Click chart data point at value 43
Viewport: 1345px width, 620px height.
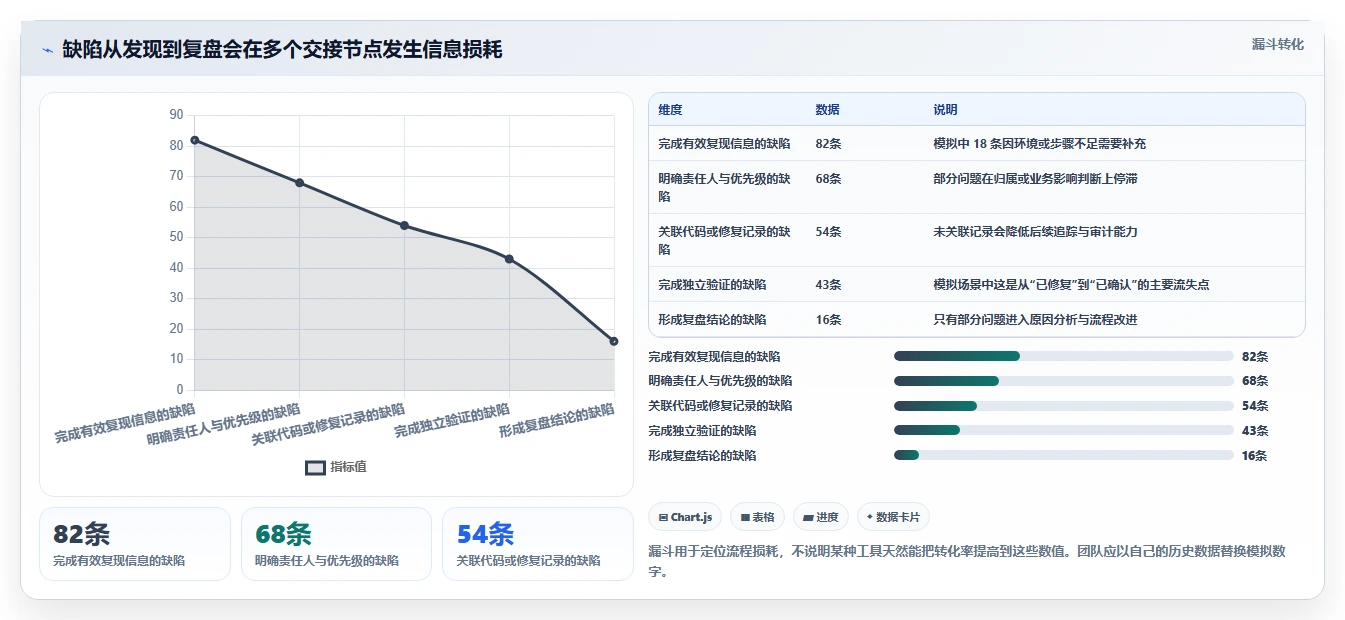(x=509, y=259)
